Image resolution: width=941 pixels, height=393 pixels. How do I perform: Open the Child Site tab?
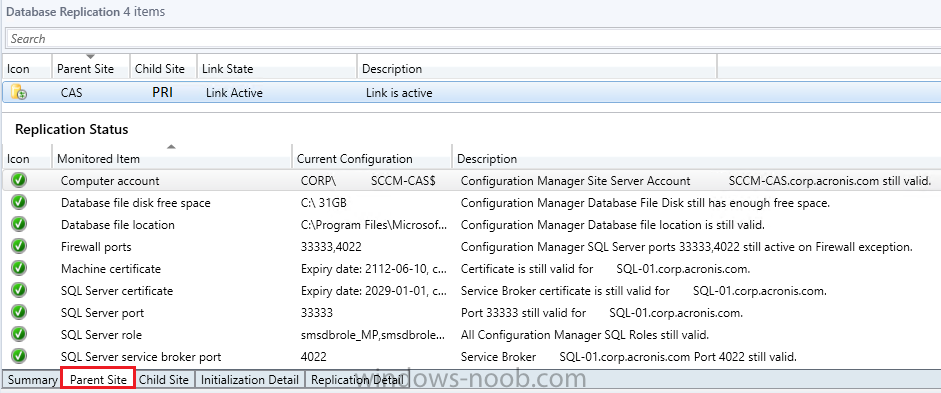coord(164,380)
